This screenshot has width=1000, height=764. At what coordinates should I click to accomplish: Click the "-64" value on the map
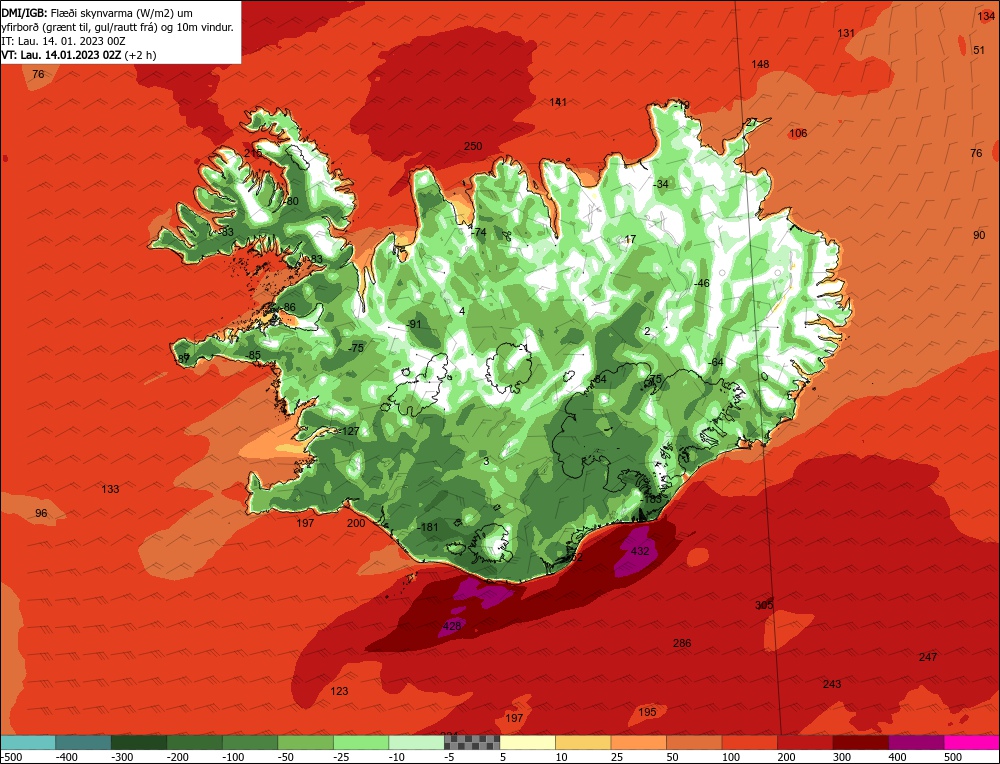tap(716, 362)
